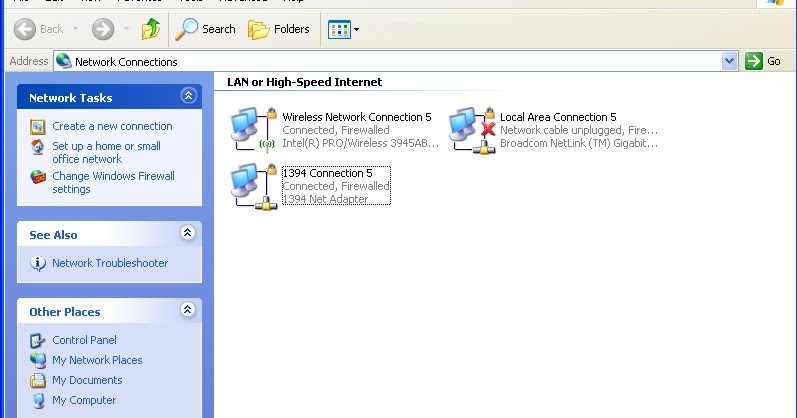This screenshot has height=418, width=797.
Task: Click the My Computer icon
Action: 38,401
